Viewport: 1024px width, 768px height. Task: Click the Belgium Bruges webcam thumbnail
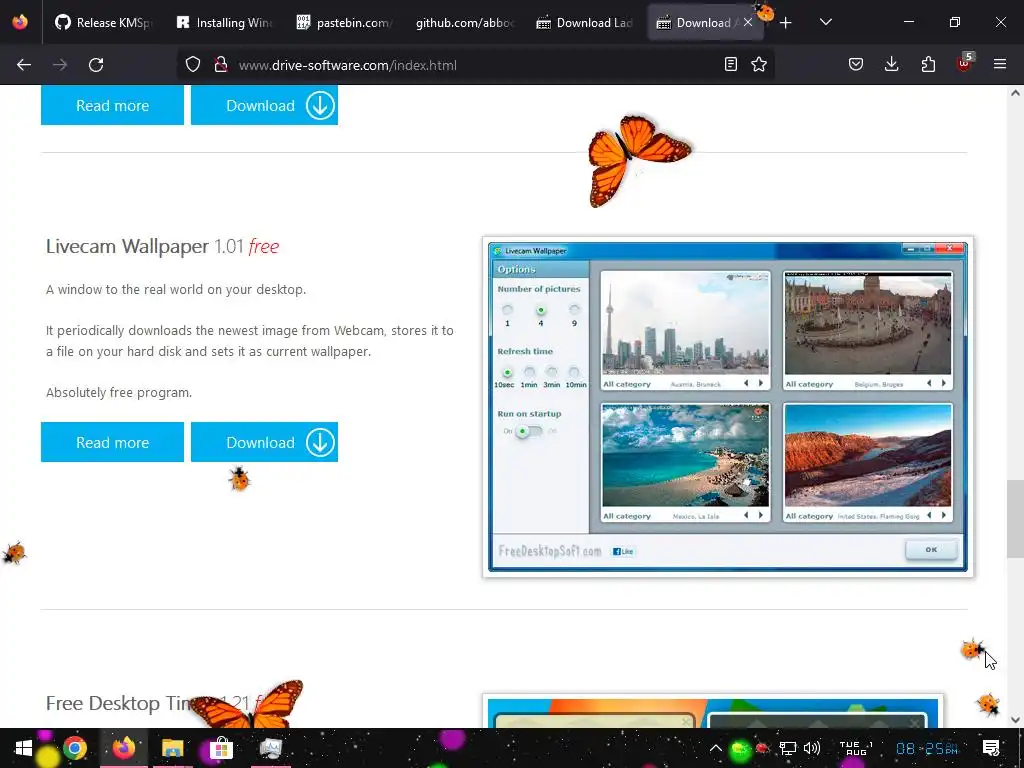click(x=868, y=324)
